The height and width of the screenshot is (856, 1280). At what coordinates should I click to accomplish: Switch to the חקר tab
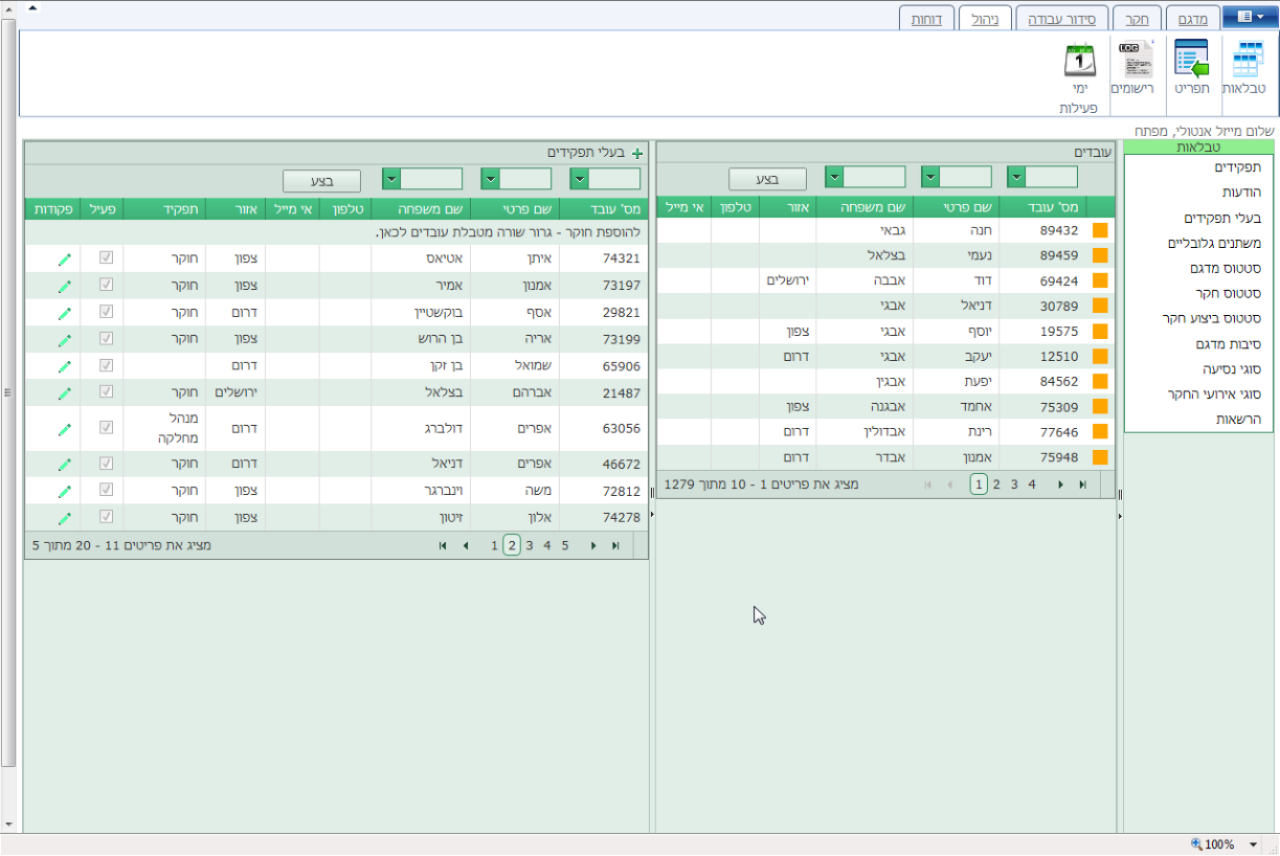click(x=1136, y=18)
